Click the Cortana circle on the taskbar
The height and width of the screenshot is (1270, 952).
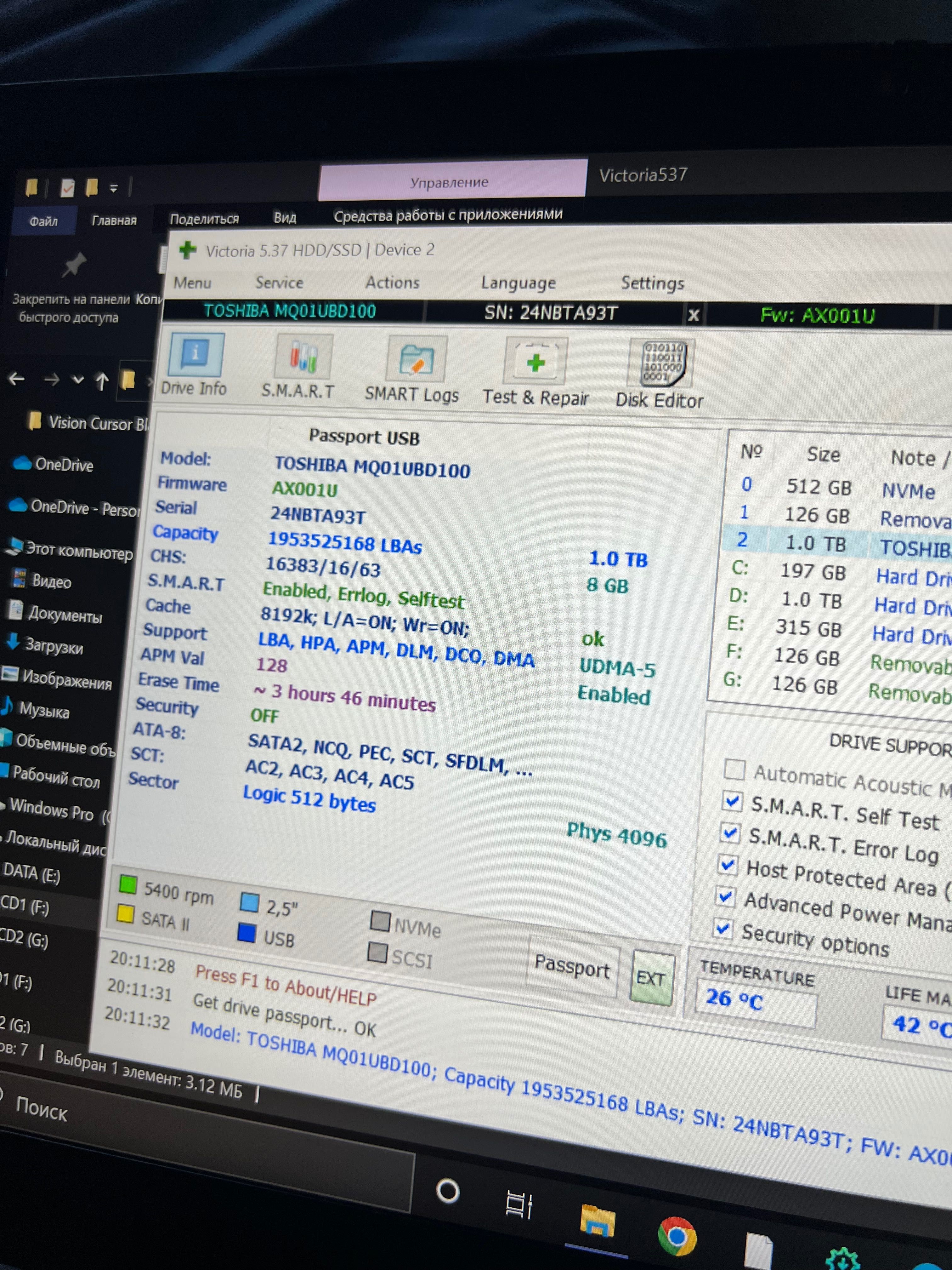[x=448, y=1191]
